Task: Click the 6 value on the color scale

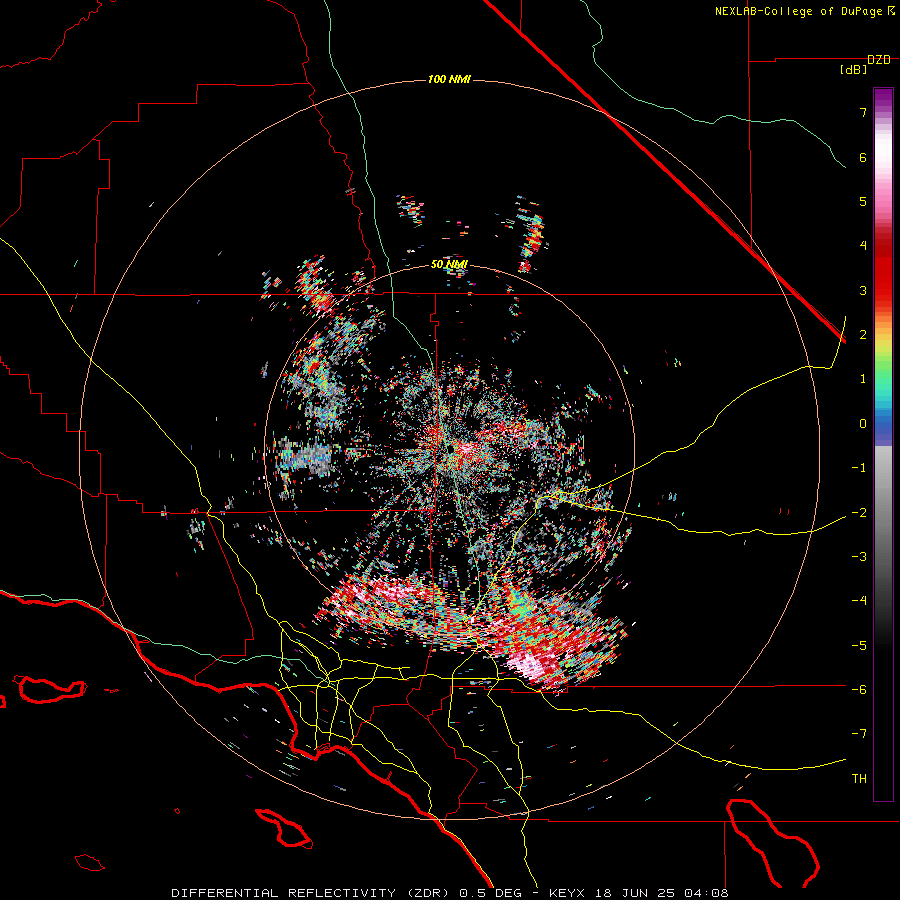Action: (863, 157)
